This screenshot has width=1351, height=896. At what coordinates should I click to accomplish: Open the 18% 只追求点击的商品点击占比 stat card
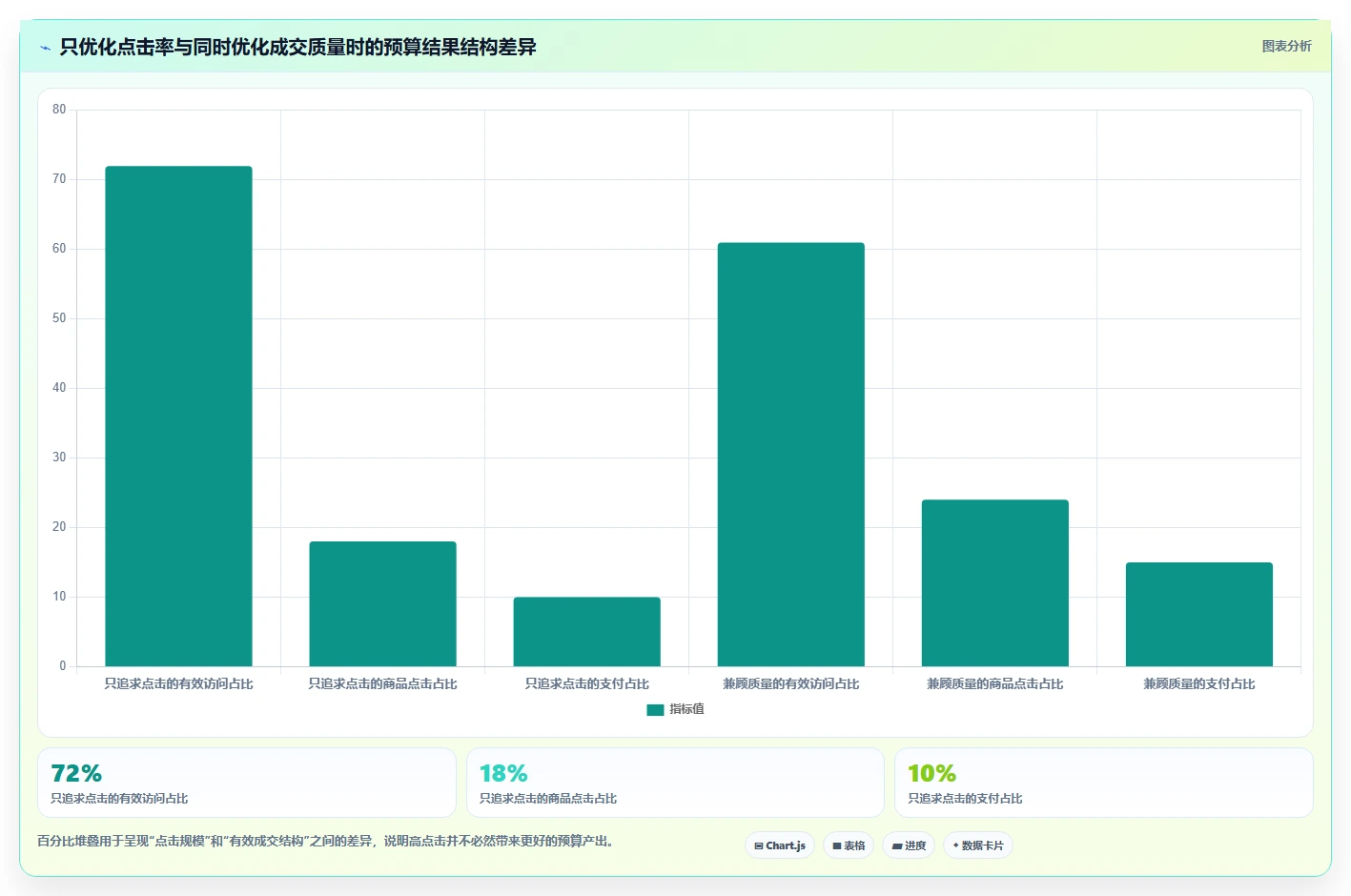(675, 783)
